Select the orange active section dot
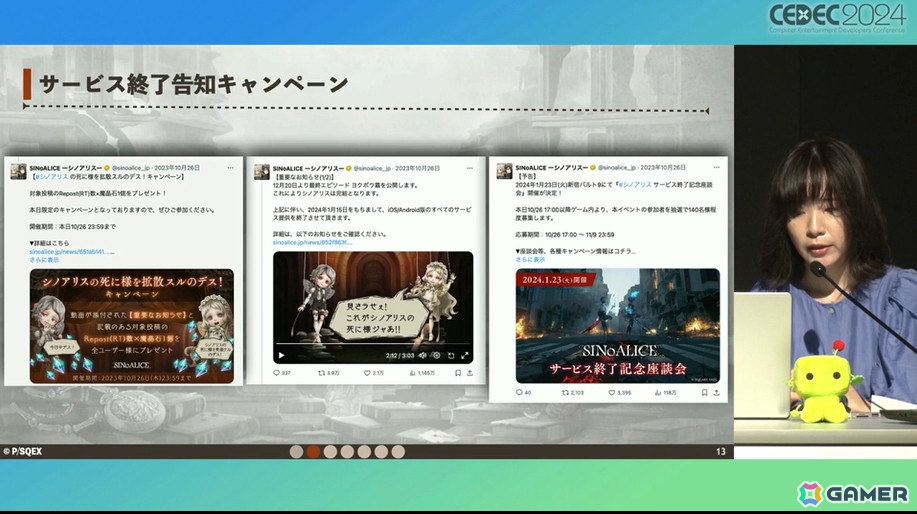 pyautogui.click(x=313, y=451)
